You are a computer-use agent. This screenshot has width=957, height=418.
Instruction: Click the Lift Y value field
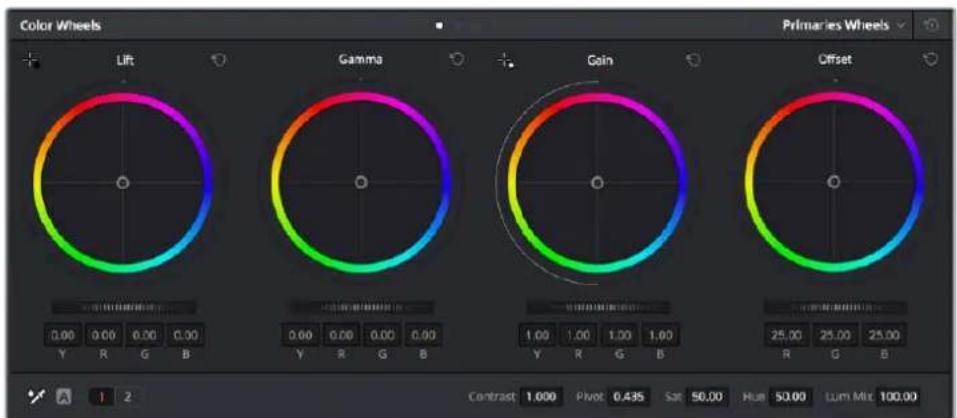[x=63, y=335]
